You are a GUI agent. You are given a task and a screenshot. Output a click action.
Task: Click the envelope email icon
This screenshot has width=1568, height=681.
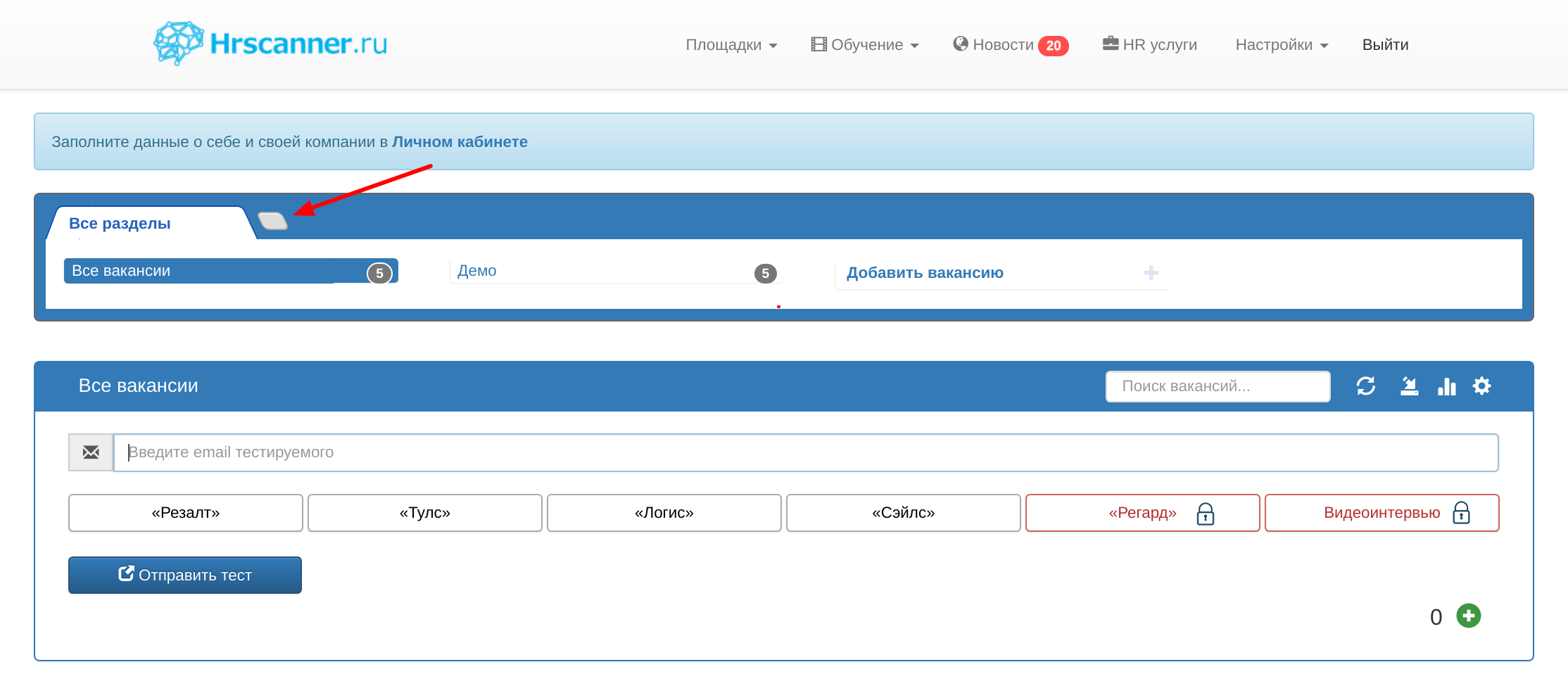point(91,452)
